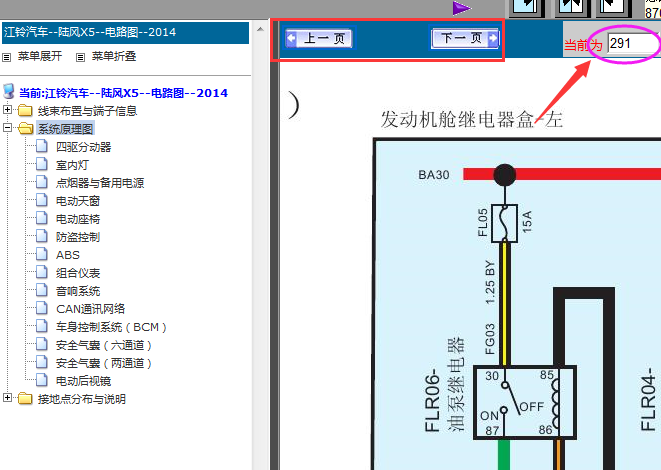The image size is (661, 470).
Task: Go to previous page with 上一页
Action: pyautogui.click(x=320, y=38)
